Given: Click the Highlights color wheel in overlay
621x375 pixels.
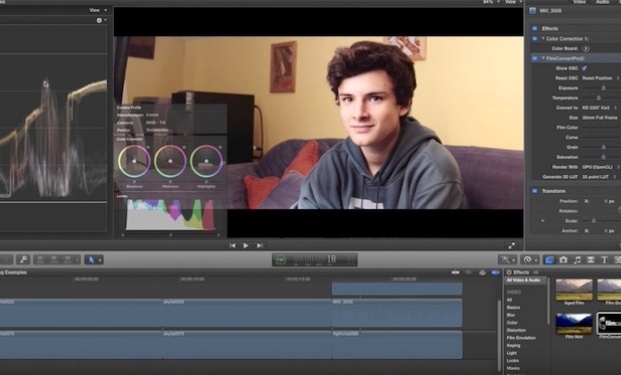Looking at the screenshot, I should click(x=206, y=161).
